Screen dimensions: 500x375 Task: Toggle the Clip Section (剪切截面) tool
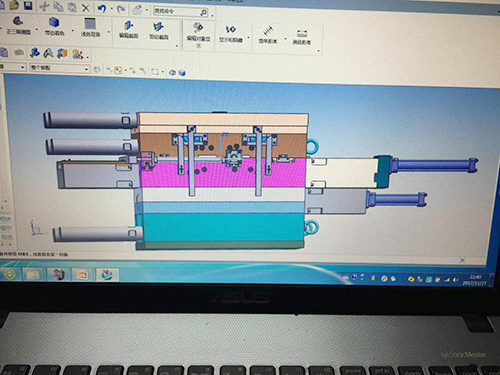pos(159,31)
